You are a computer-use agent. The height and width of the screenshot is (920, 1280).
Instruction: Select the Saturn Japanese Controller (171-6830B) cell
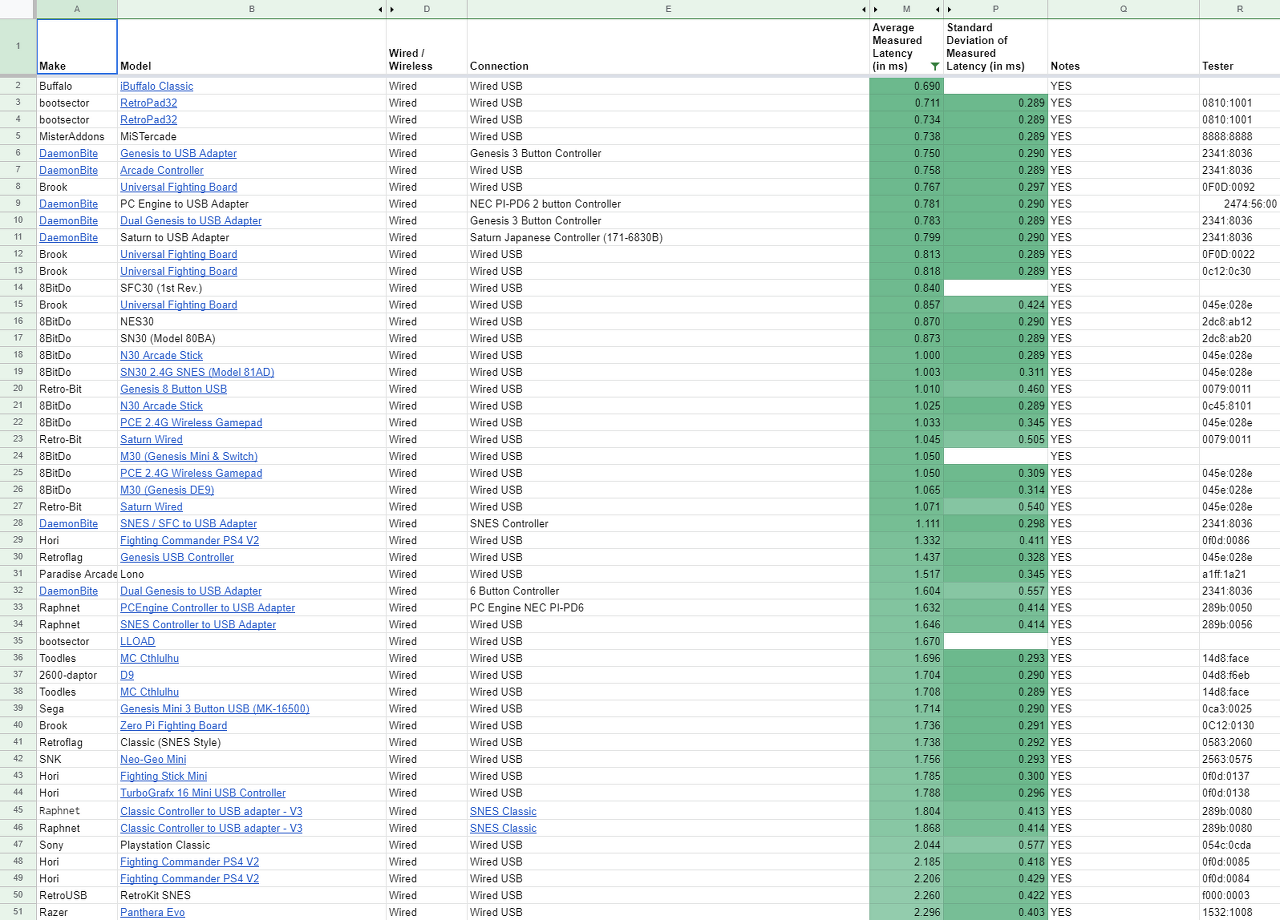pos(668,237)
